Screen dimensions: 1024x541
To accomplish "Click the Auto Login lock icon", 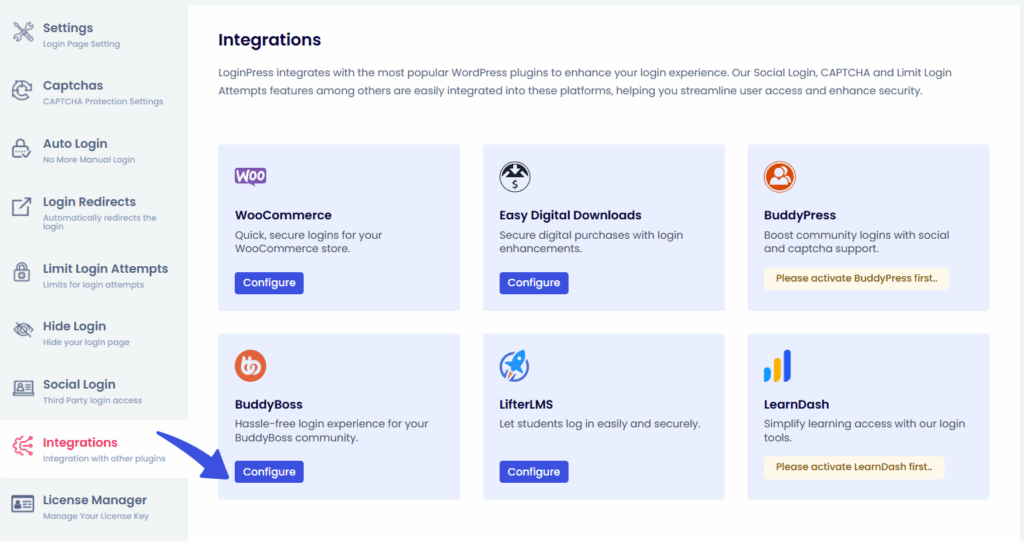I will point(21,148).
